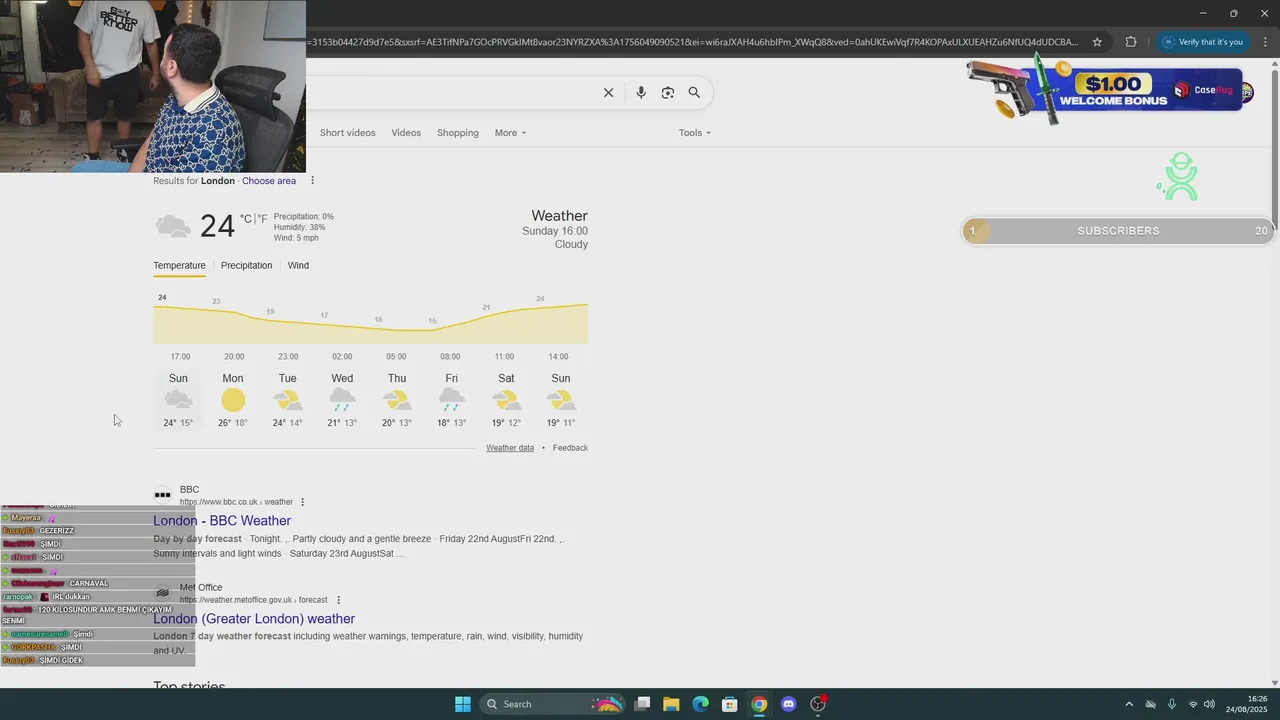Open volume speaker tray icon

[x=1210, y=704]
